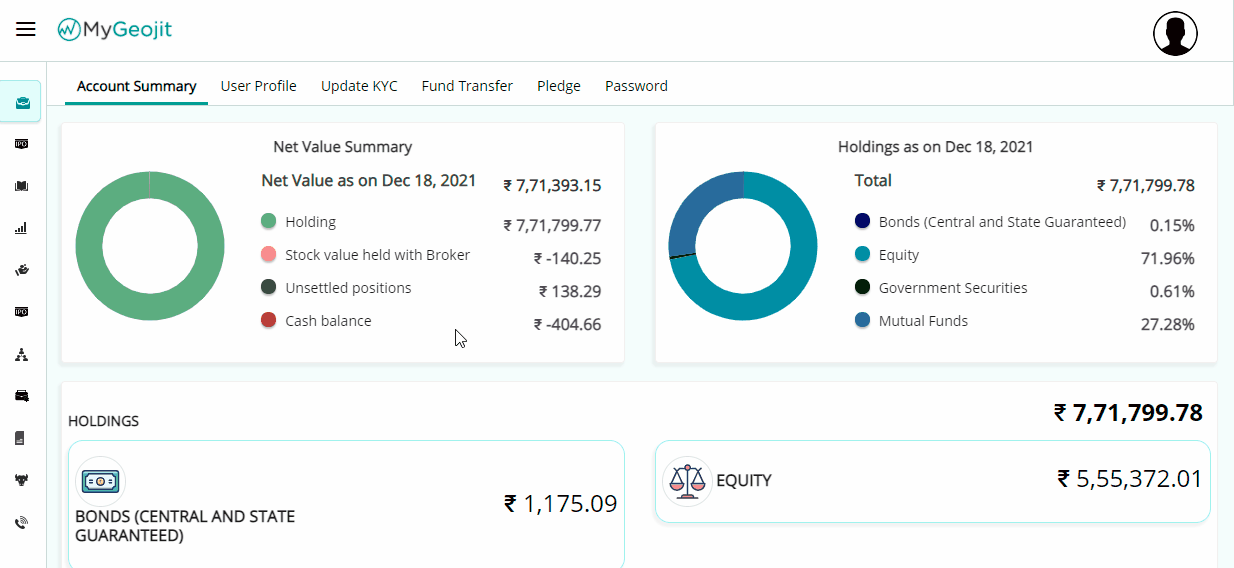This screenshot has height=568, width=1234.
Task: Click the hand-holding icon in sidebar
Action: click(21, 270)
